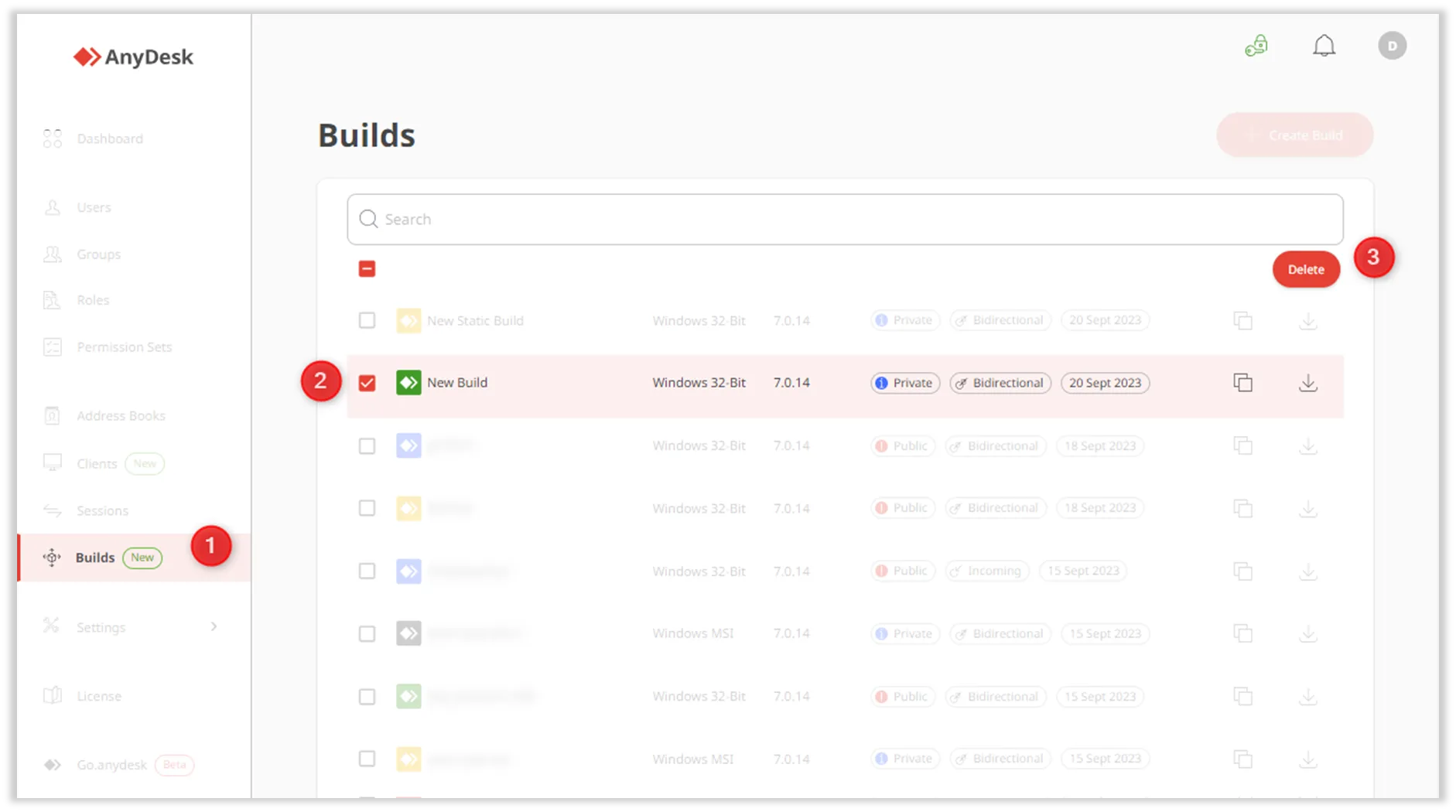This screenshot has width=1456, height=812.
Task: Duplicate the New Static Build
Action: click(1242, 321)
